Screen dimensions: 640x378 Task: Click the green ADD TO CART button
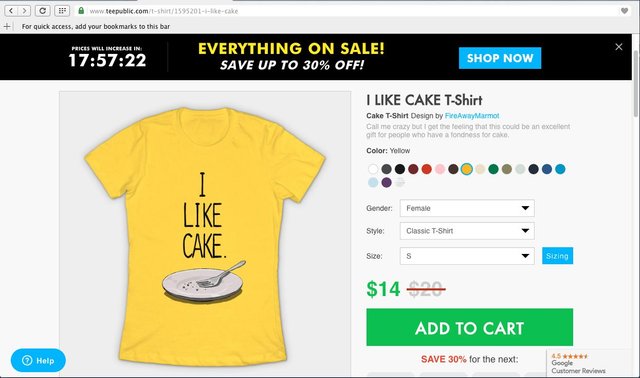[469, 327]
